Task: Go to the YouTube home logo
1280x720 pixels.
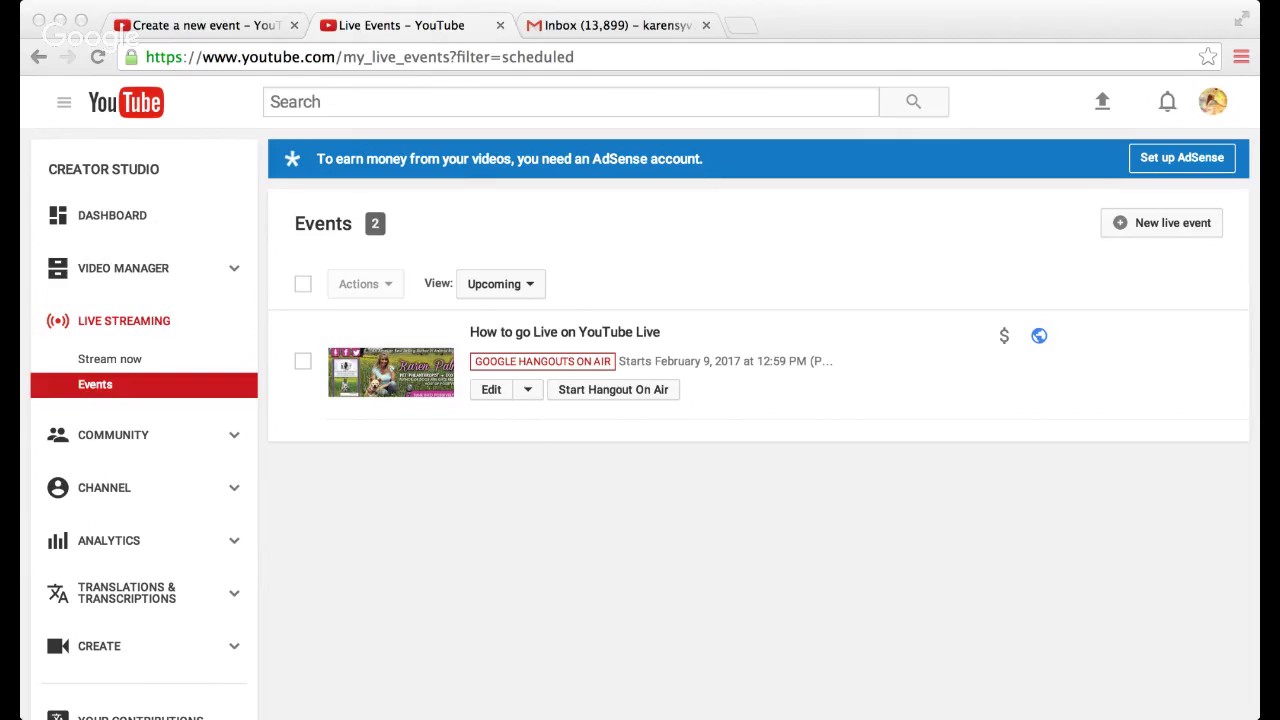Action: coord(126,102)
